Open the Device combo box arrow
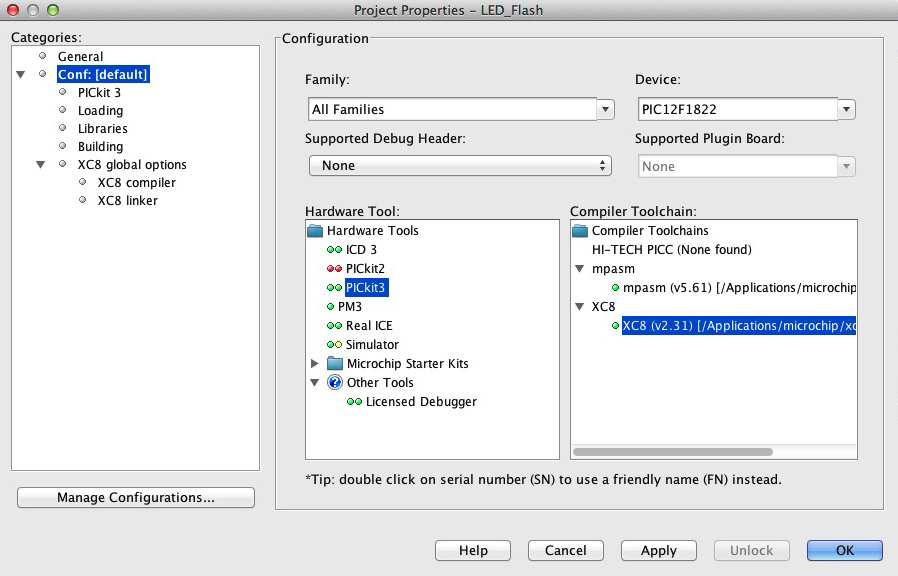This screenshot has height=576, width=898. (x=846, y=110)
